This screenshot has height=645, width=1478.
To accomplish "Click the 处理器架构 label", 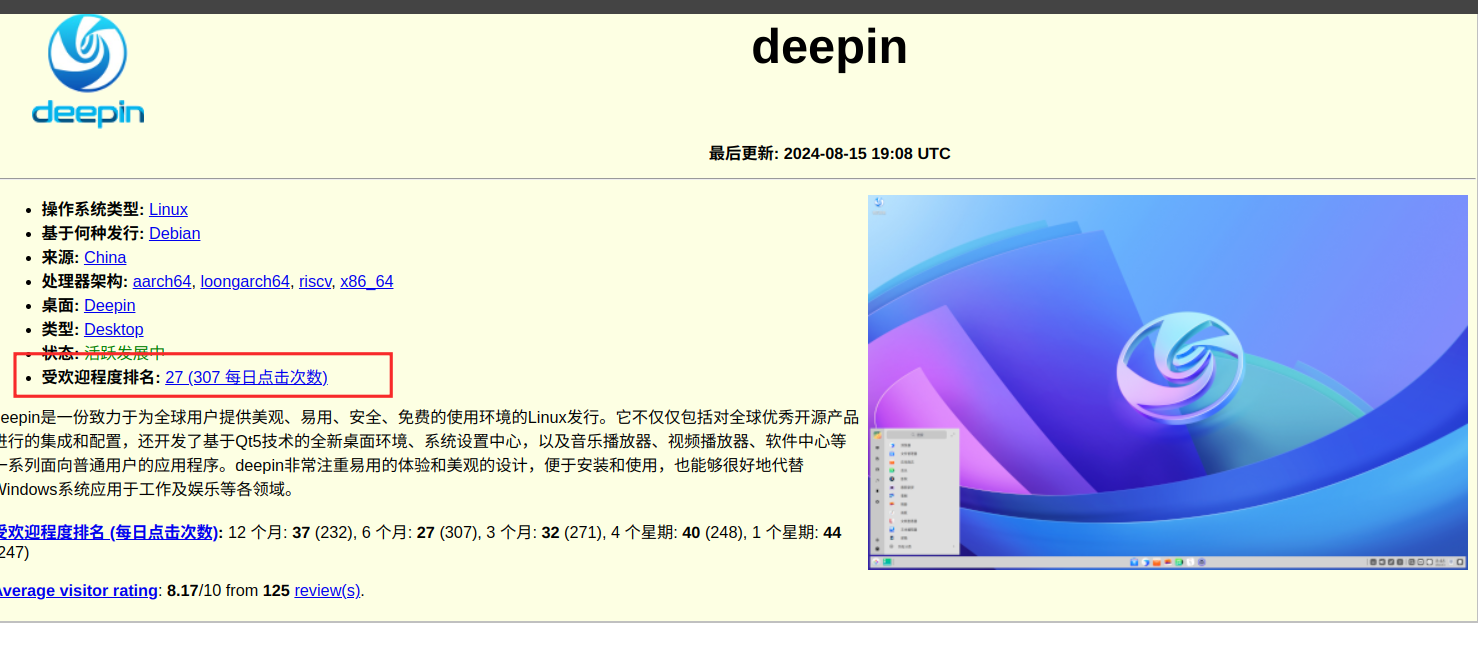I will [85, 281].
